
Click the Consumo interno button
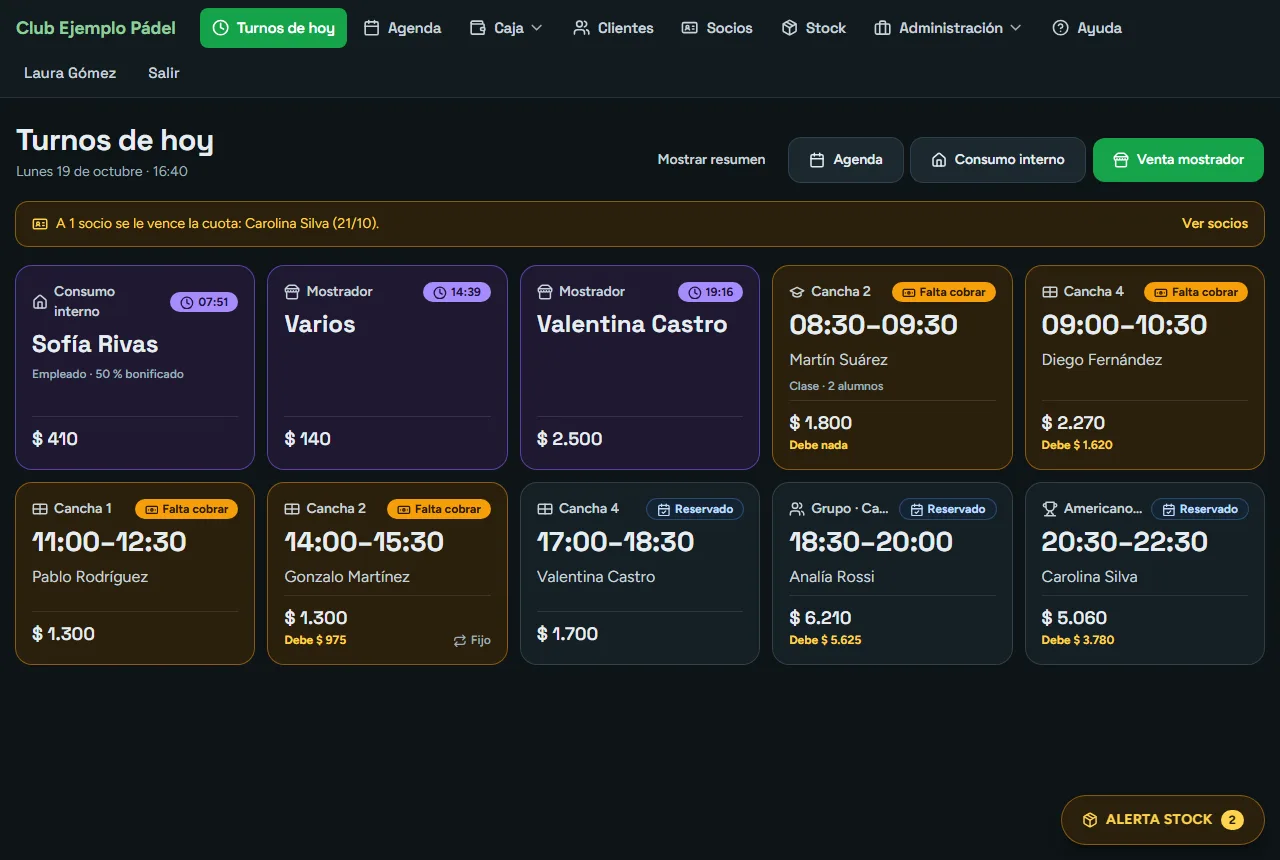point(998,160)
